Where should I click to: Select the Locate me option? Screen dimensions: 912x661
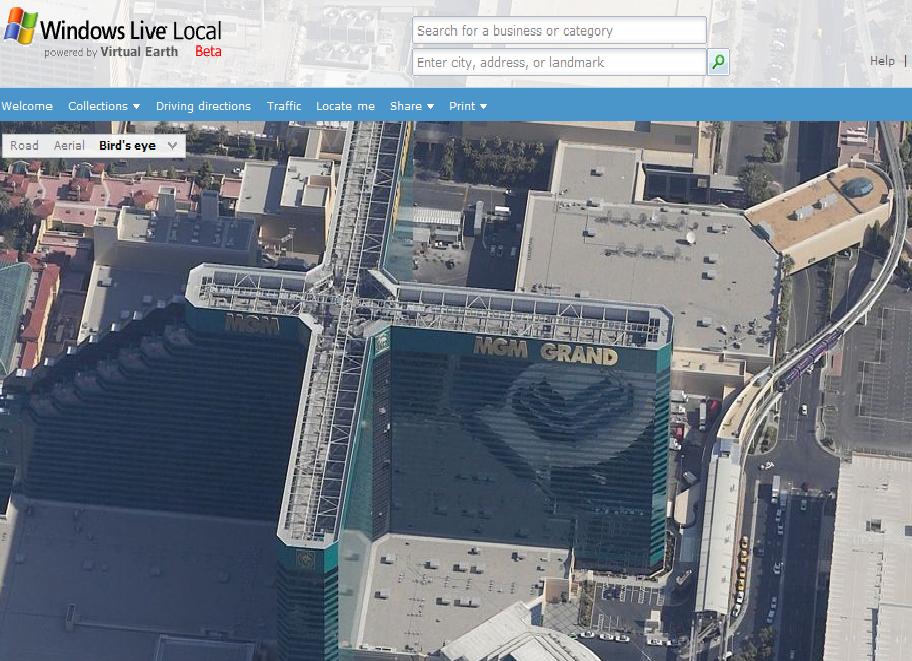pos(345,106)
